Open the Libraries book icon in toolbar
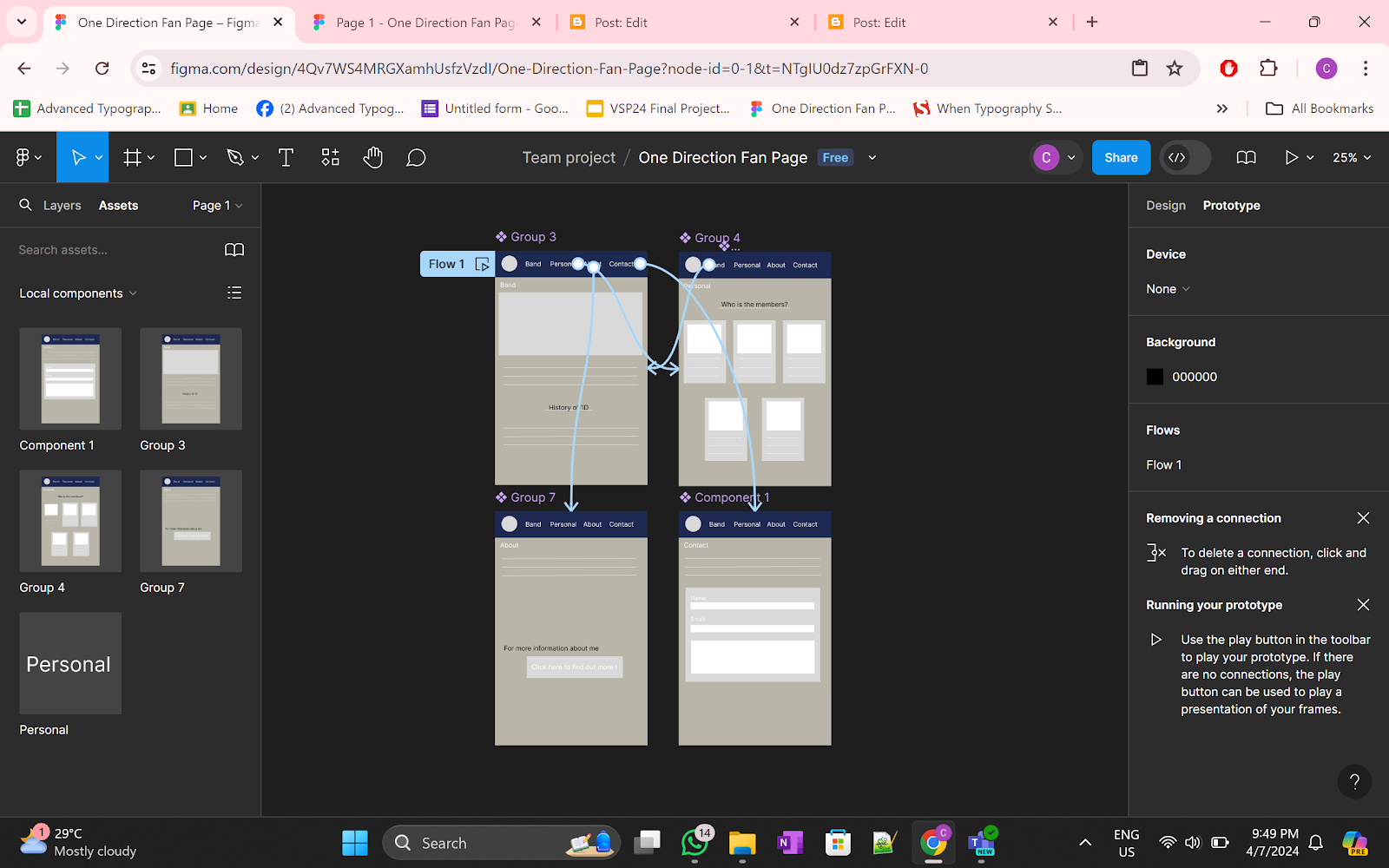Image resolution: width=1389 pixels, height=868 pixels. 1246,157
